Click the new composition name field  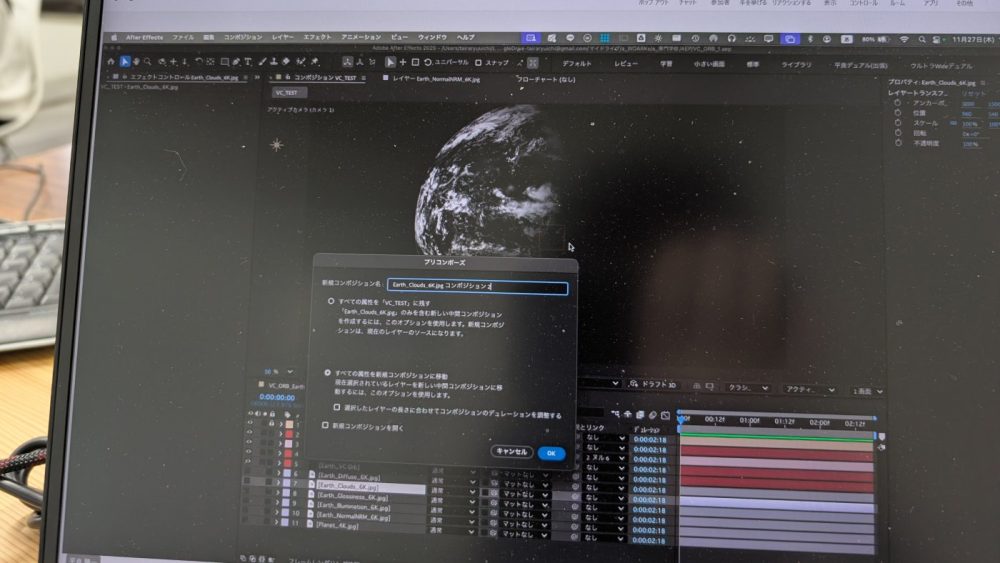pyautogui.click(x=477, y=287)
